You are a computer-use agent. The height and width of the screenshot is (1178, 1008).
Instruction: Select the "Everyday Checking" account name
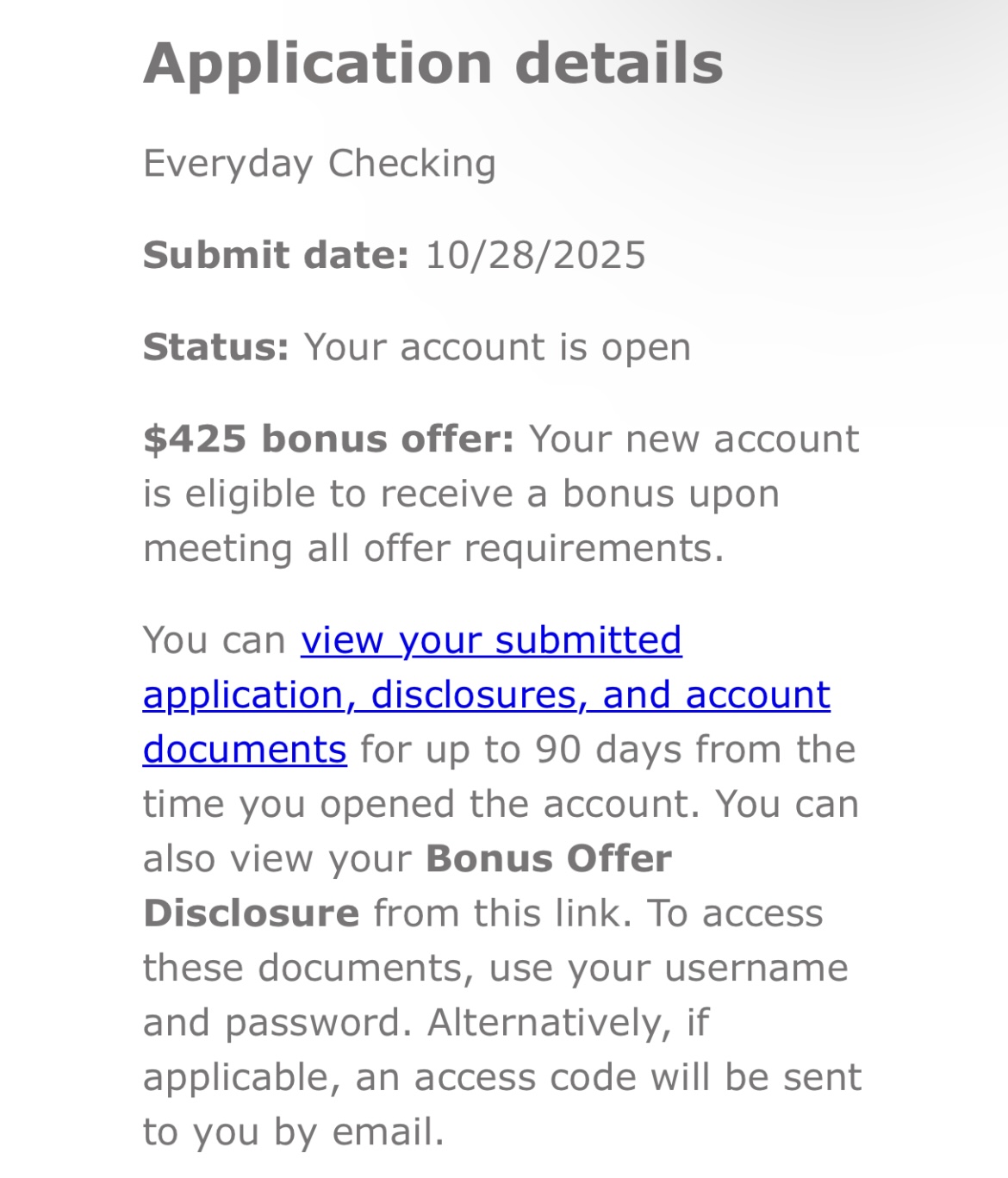pos(320,164)
